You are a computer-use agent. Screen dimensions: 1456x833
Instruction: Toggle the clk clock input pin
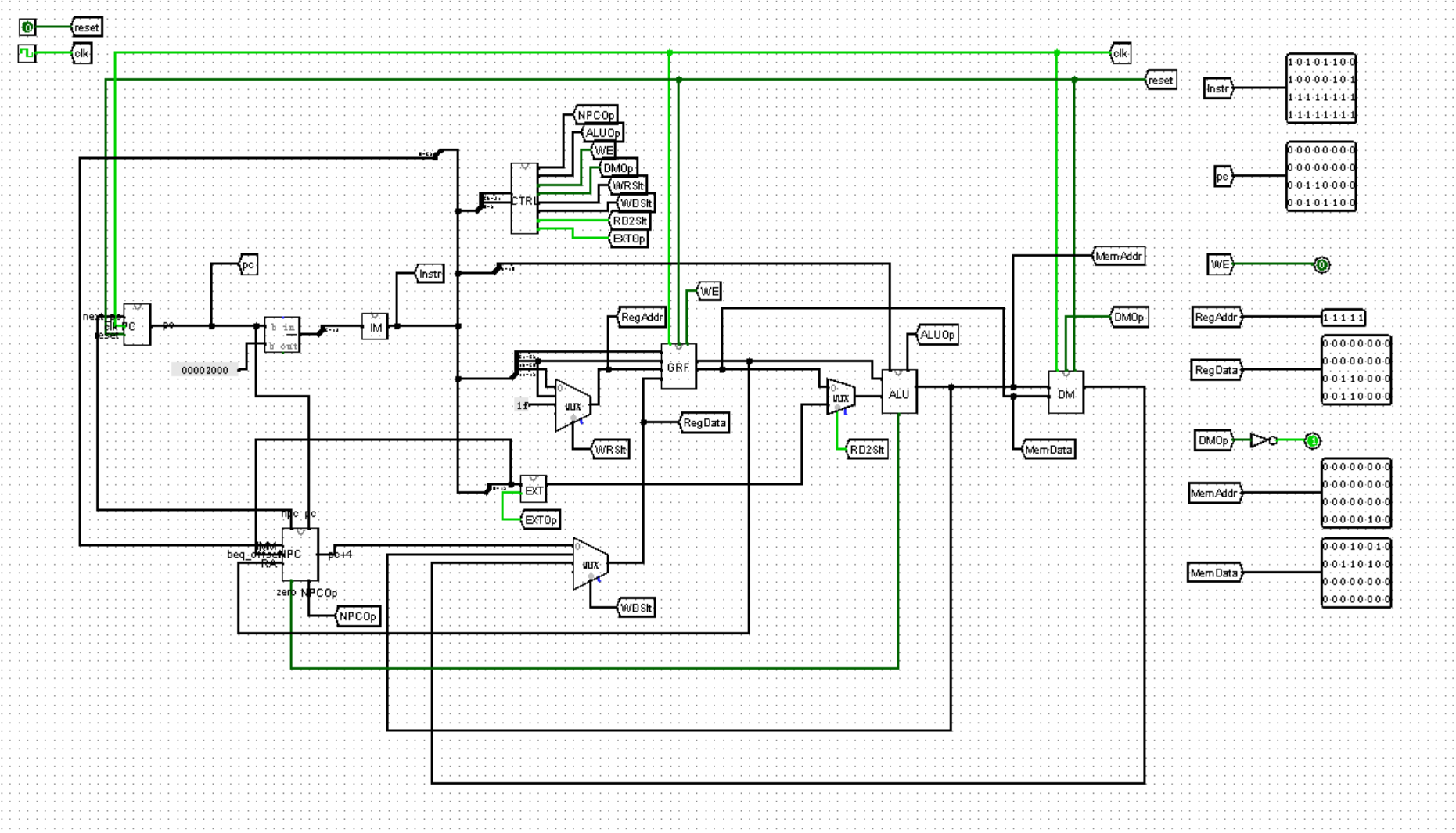tap(27, 53)
